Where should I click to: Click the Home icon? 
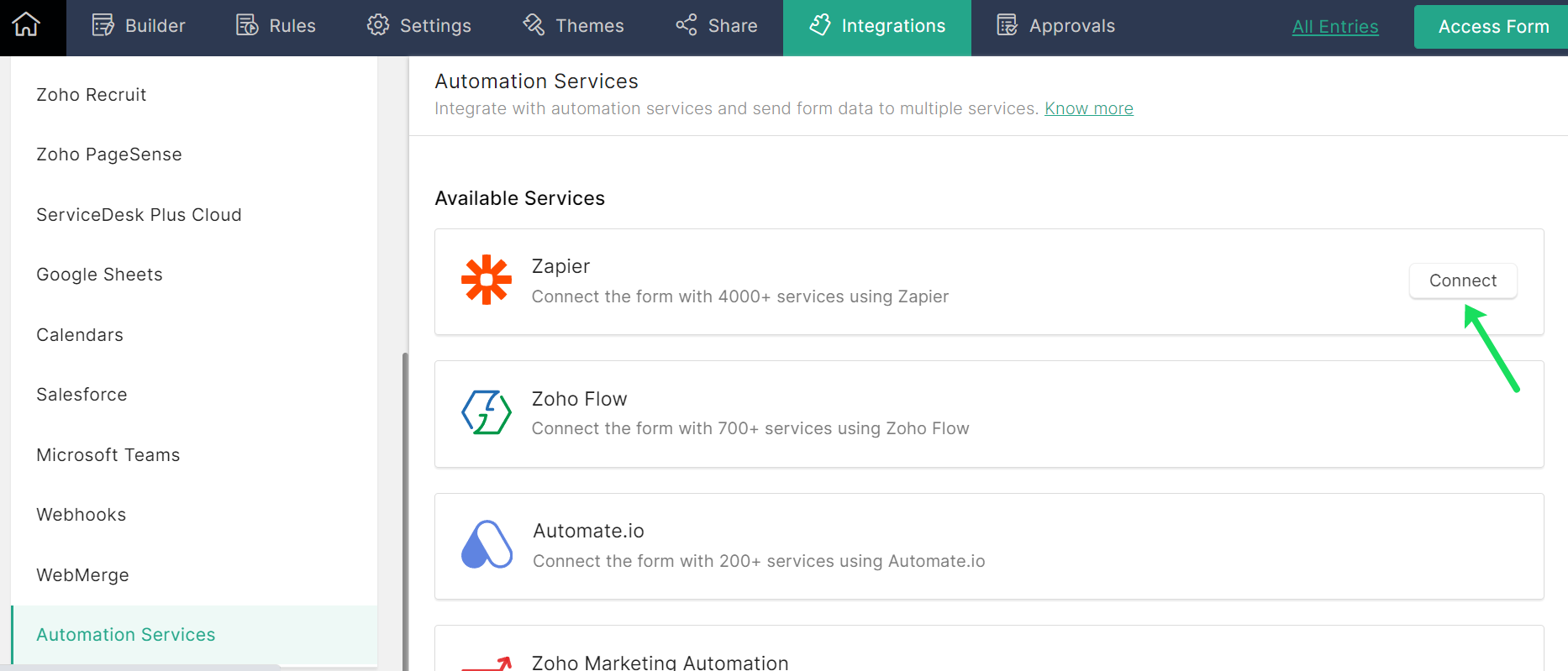coord(26,25)
